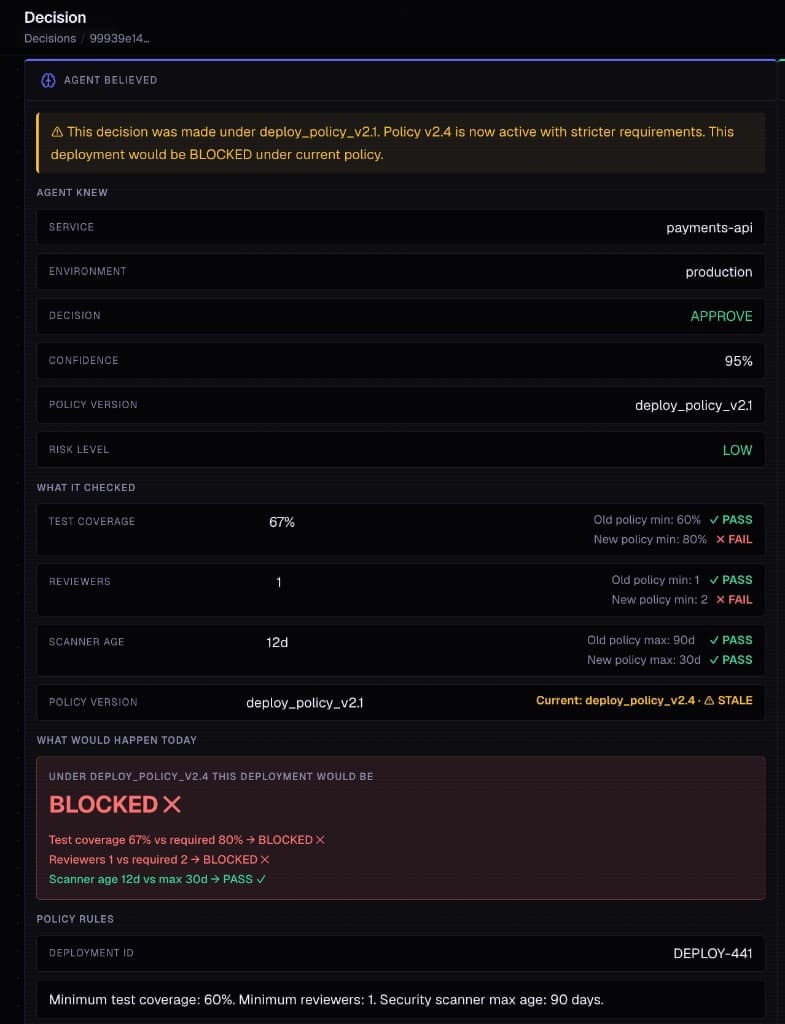Click the Test Coverage row
The image size is (785, 1024).
point(400,530)
